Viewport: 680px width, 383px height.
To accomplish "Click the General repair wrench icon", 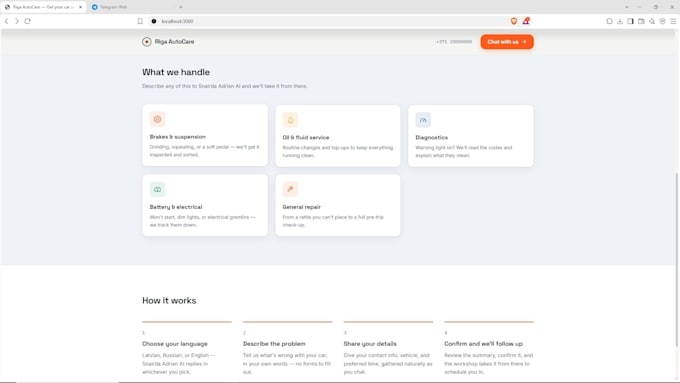I will (x=291, y=189).
